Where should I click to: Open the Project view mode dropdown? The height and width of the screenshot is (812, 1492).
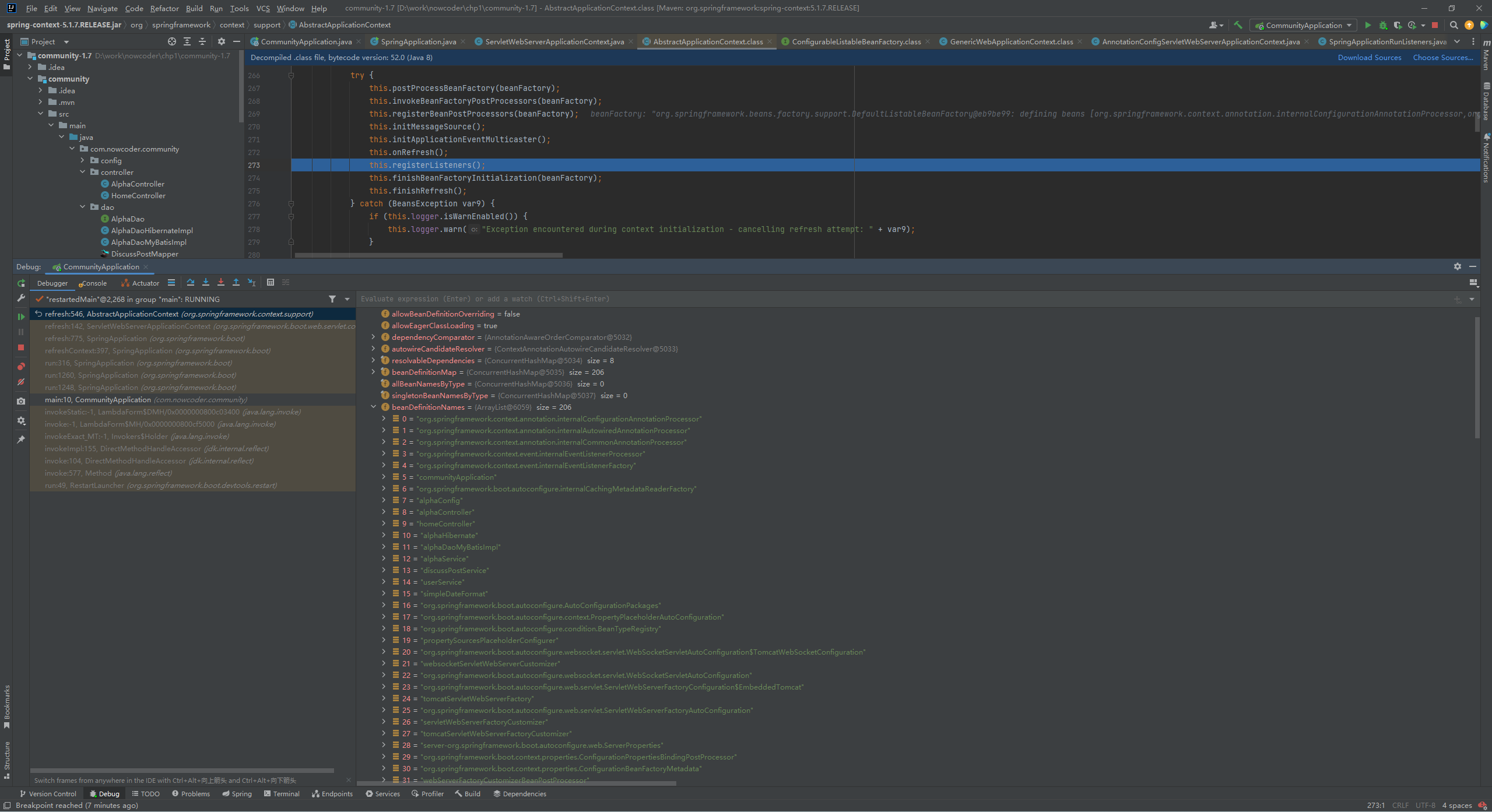[x=66, y=42]
